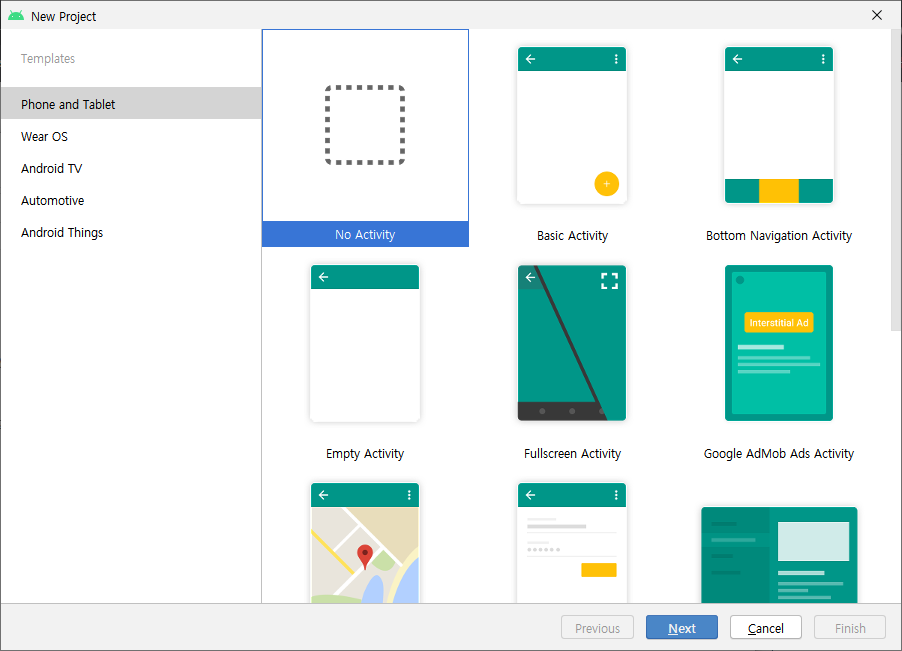
Task: Select the Google AdMob Ads Activity preview
Action: (x=779, y=343)
